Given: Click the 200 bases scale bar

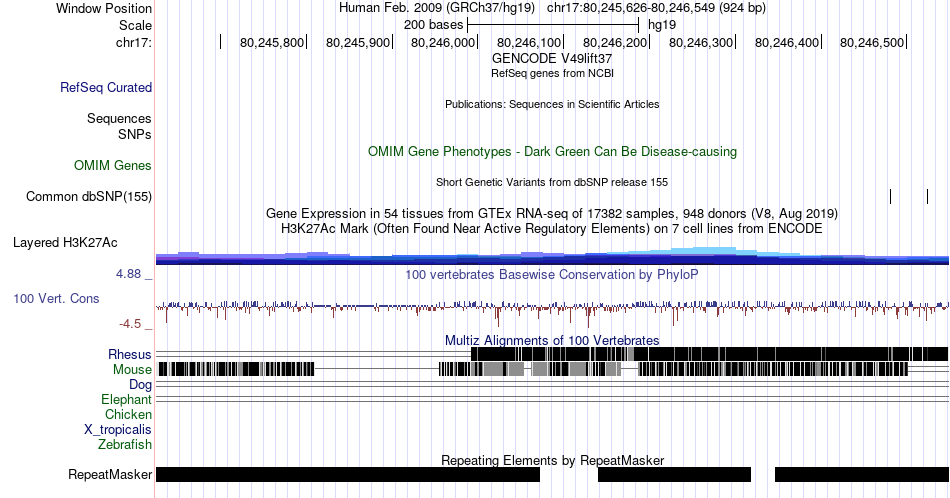Looking at the screenshot, I should 553,25.
